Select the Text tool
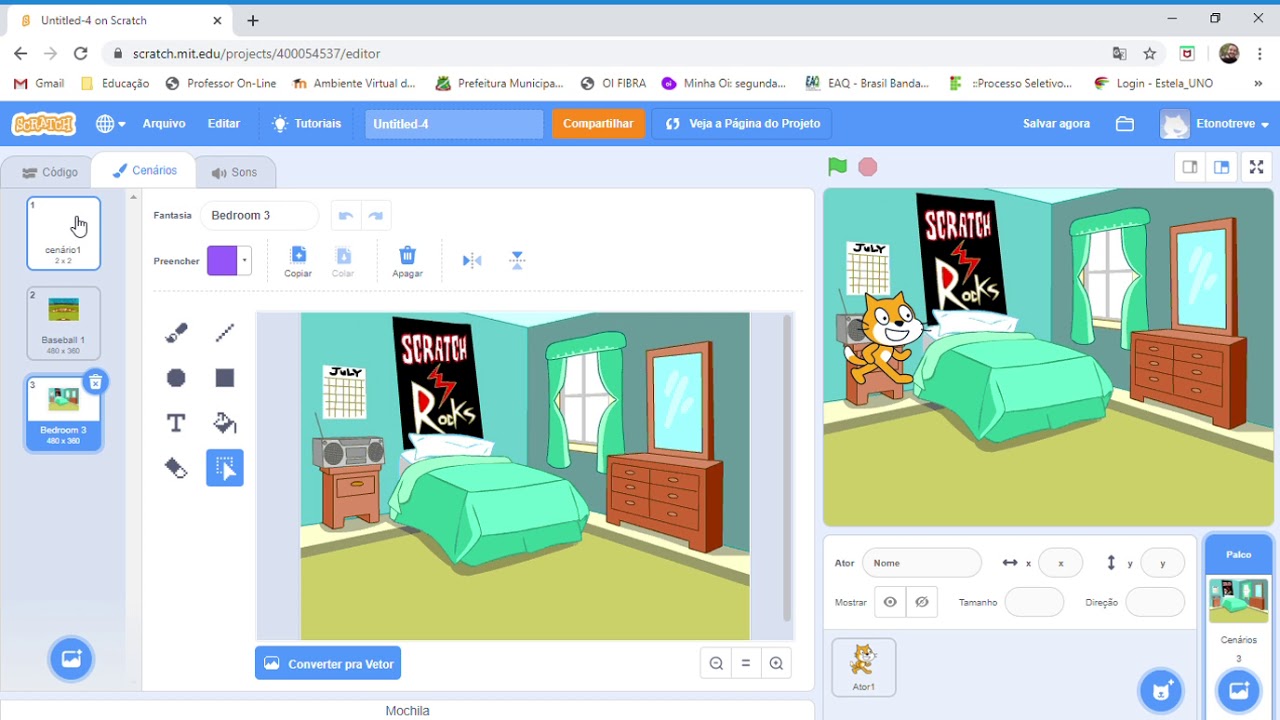The height and width of the screenshot is (720, 1280). 176,423
